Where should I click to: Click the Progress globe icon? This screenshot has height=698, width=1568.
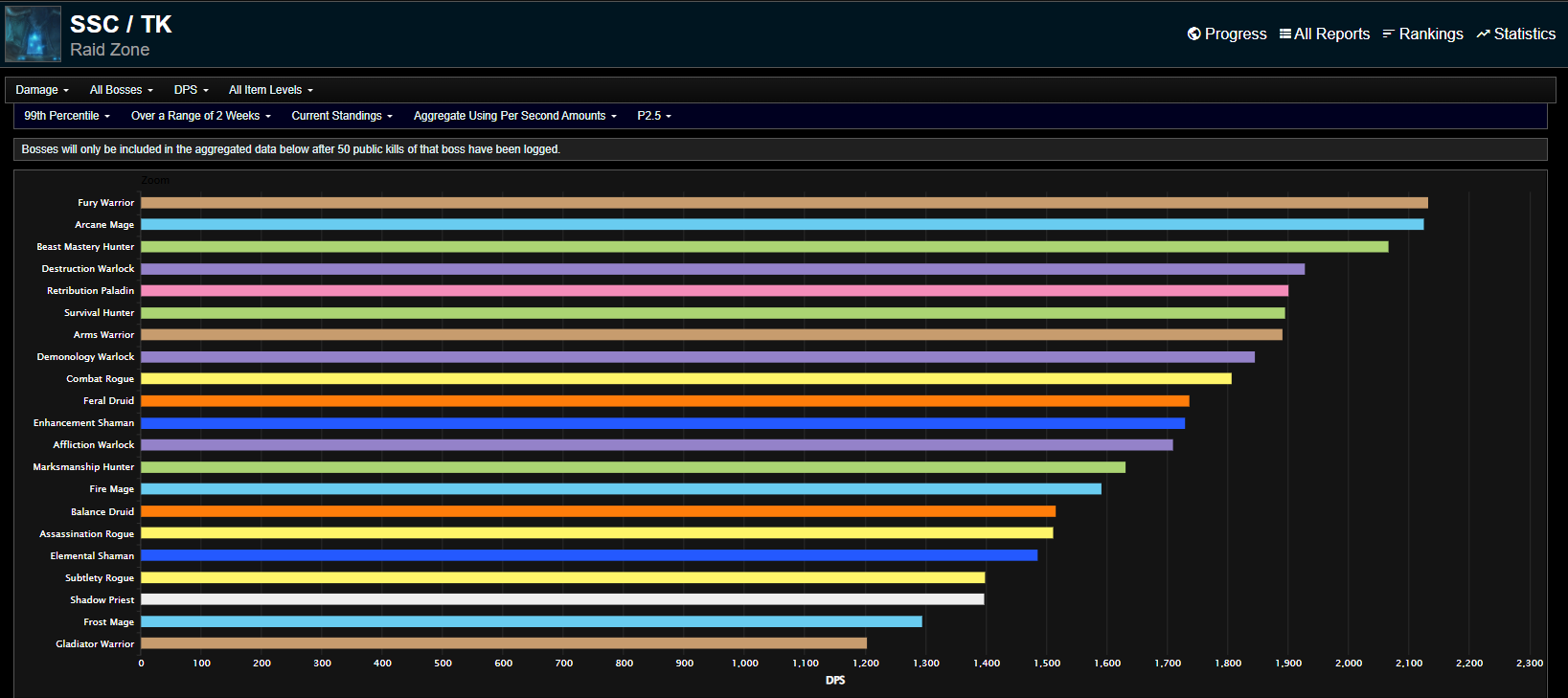click(x=1193, y=34)
